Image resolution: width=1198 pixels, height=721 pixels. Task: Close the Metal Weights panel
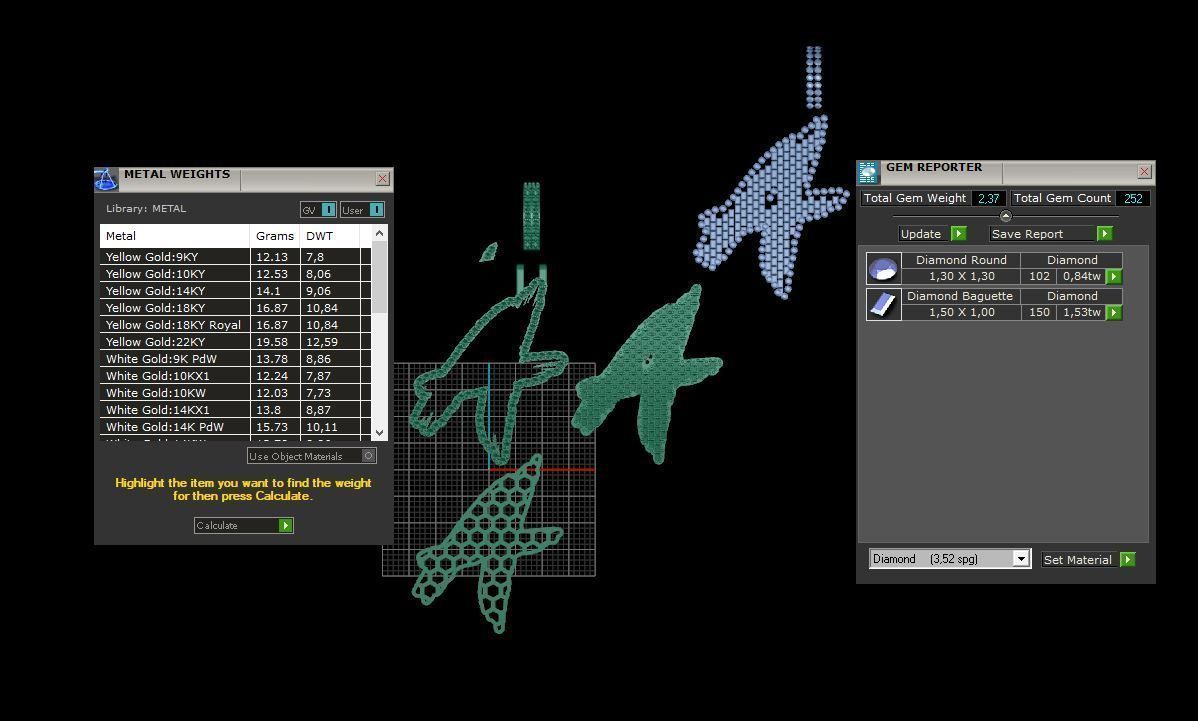[383, 179]
